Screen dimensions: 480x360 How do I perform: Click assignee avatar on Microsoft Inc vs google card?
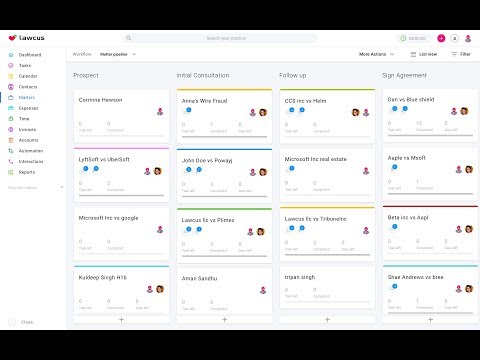160,229
